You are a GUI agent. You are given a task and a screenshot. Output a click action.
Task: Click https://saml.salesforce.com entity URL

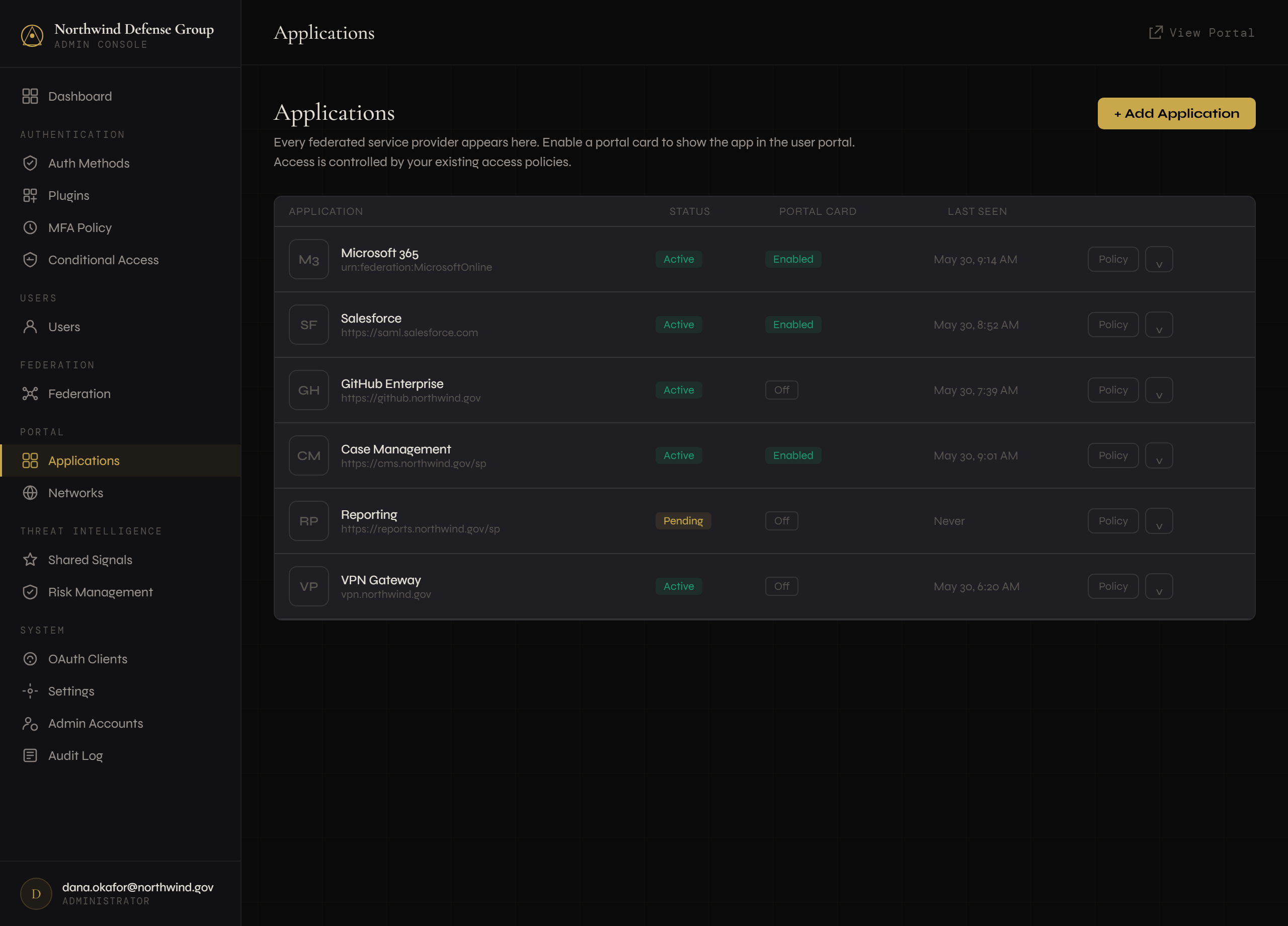410,333
